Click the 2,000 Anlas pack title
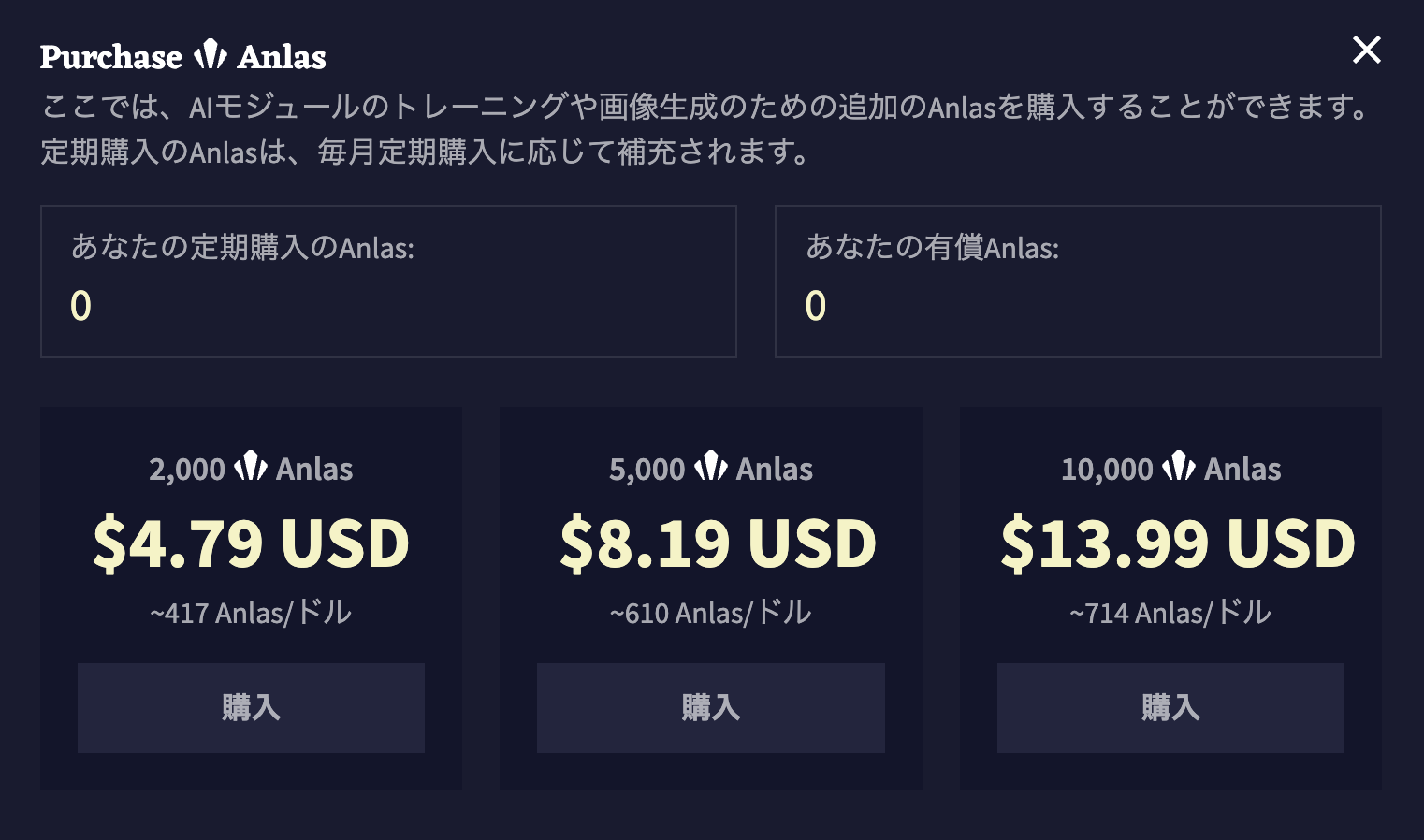The image size is (1424, 840). tap(251, 468)
